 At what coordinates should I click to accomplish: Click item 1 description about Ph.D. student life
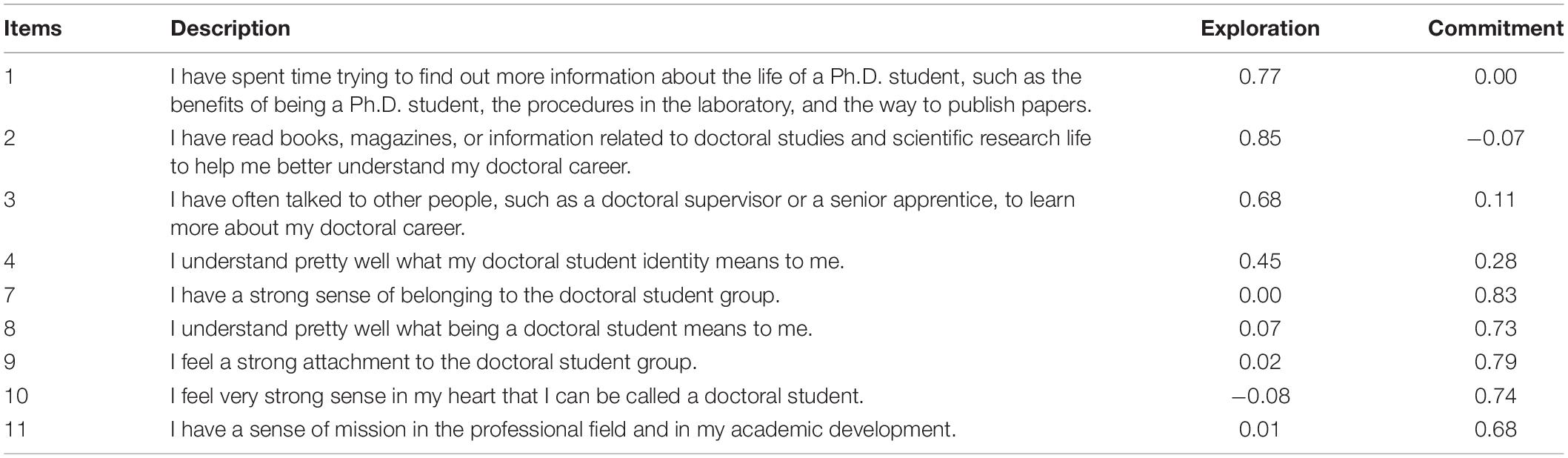coord(631,90)
